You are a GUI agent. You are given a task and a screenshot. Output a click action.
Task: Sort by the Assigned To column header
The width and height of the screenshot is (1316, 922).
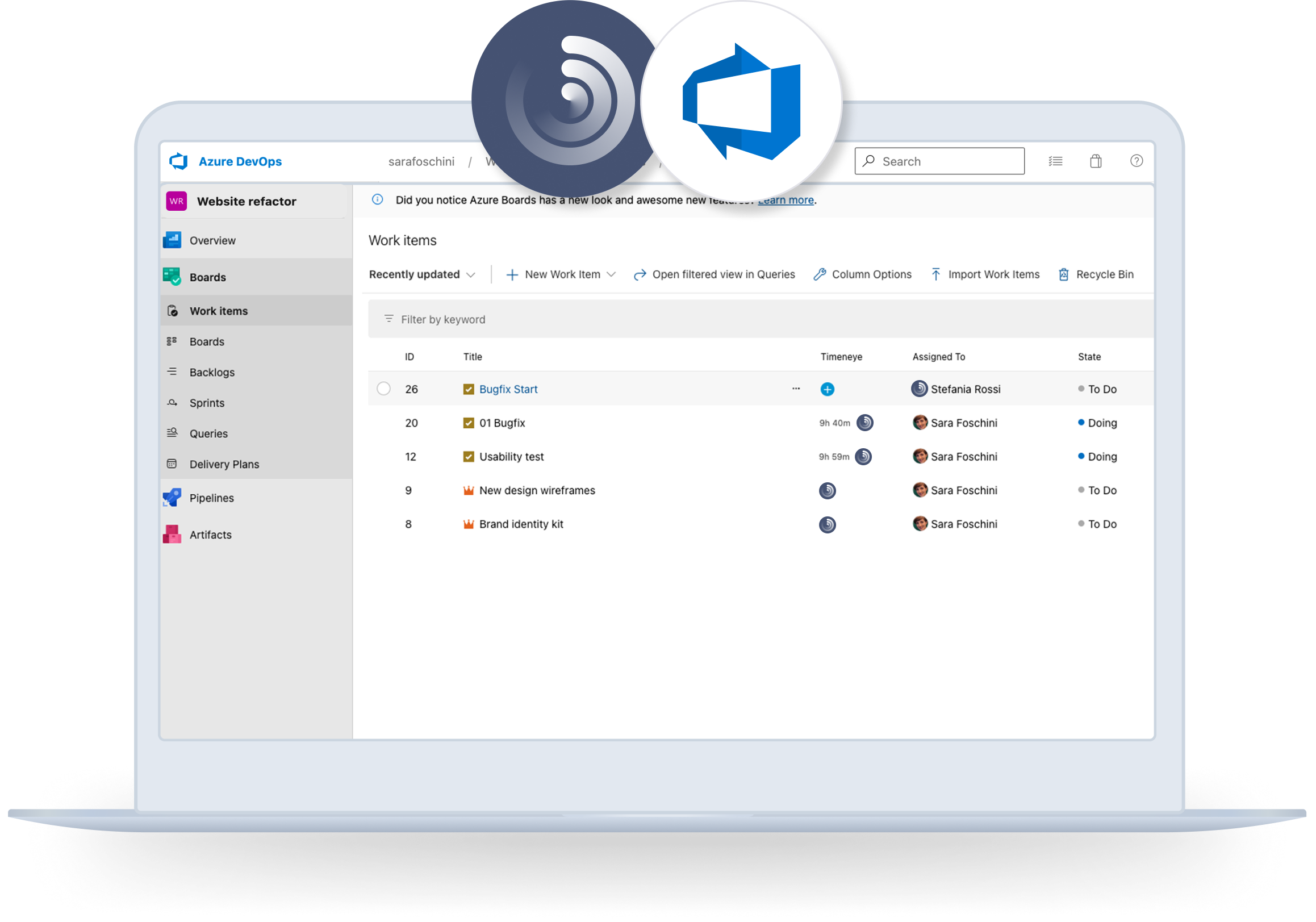(x=938, y=357)
